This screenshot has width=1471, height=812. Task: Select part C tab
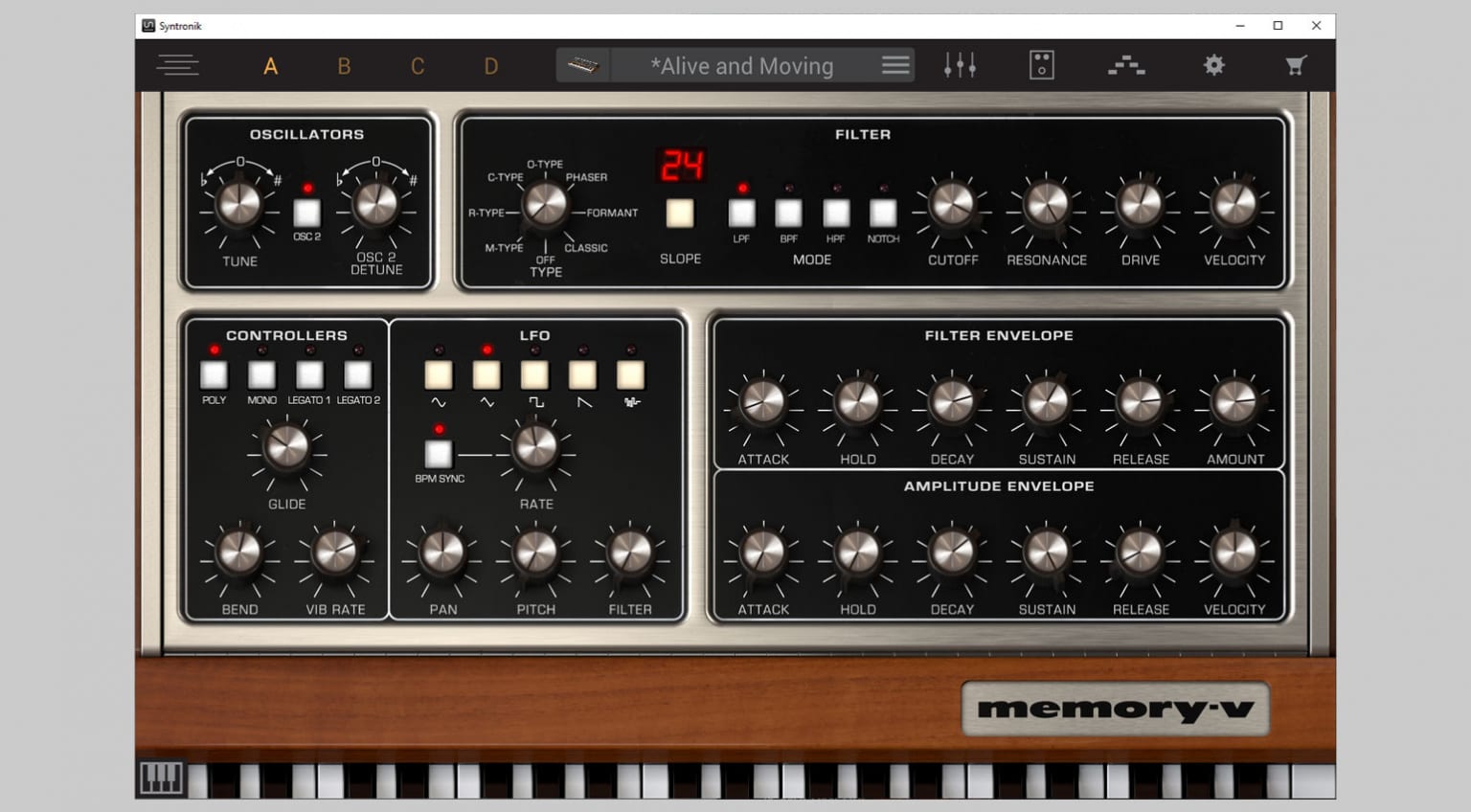coord(418,66)
